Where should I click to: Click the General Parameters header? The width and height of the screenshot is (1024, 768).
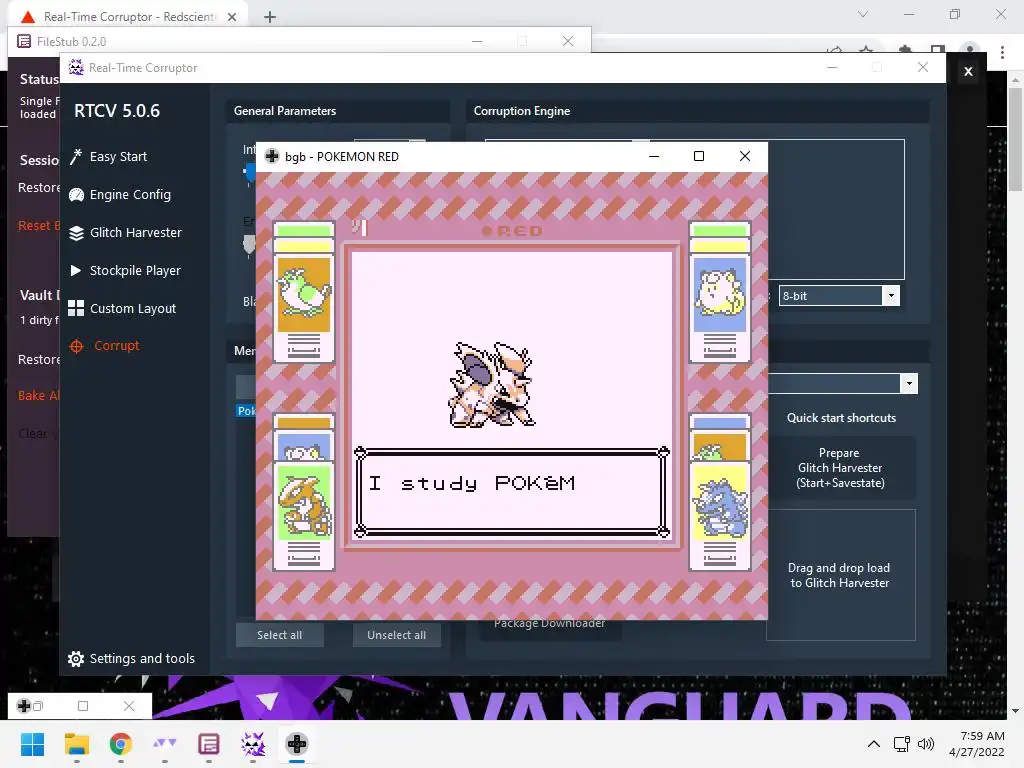pyautogui.click(x=285, y=111)
